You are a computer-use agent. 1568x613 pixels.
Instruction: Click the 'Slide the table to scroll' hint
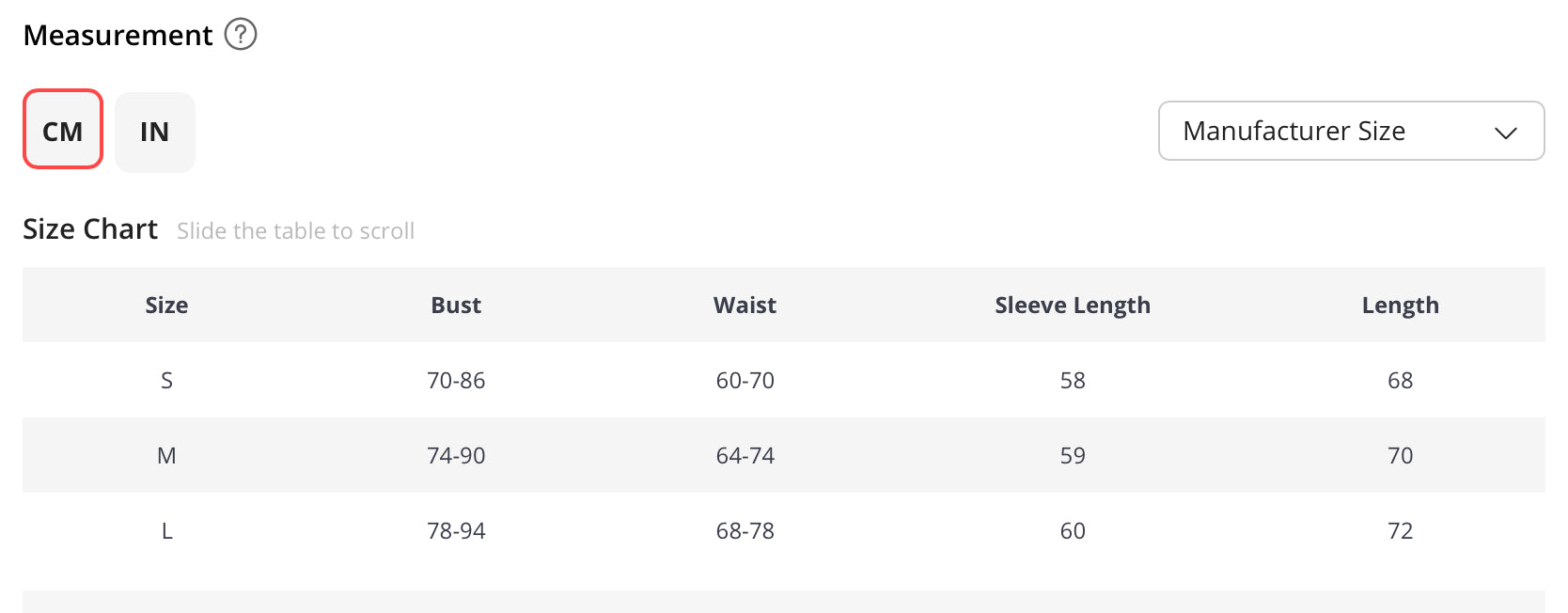[295, 231]
